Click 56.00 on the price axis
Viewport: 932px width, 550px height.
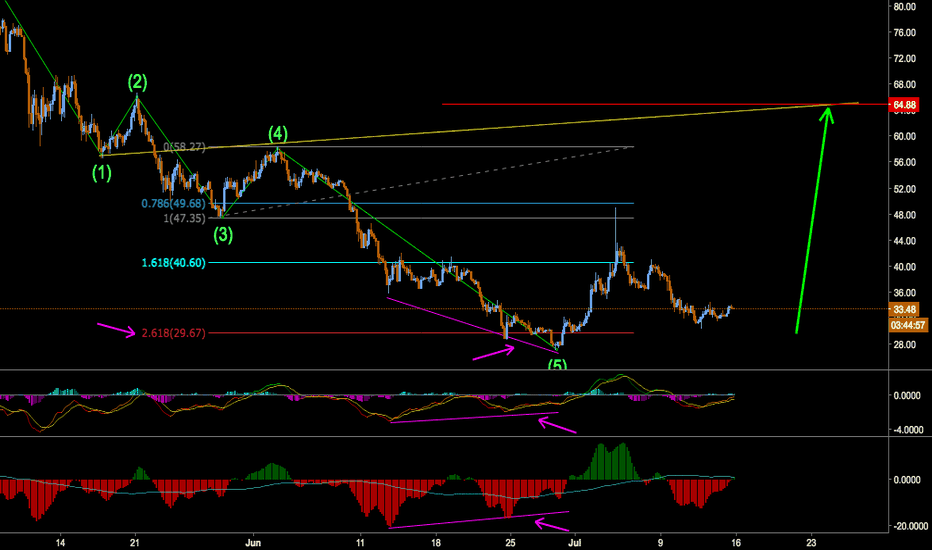905,162
